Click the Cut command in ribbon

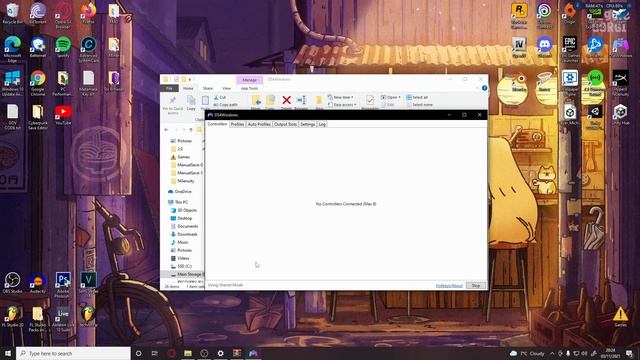point(220,98)
